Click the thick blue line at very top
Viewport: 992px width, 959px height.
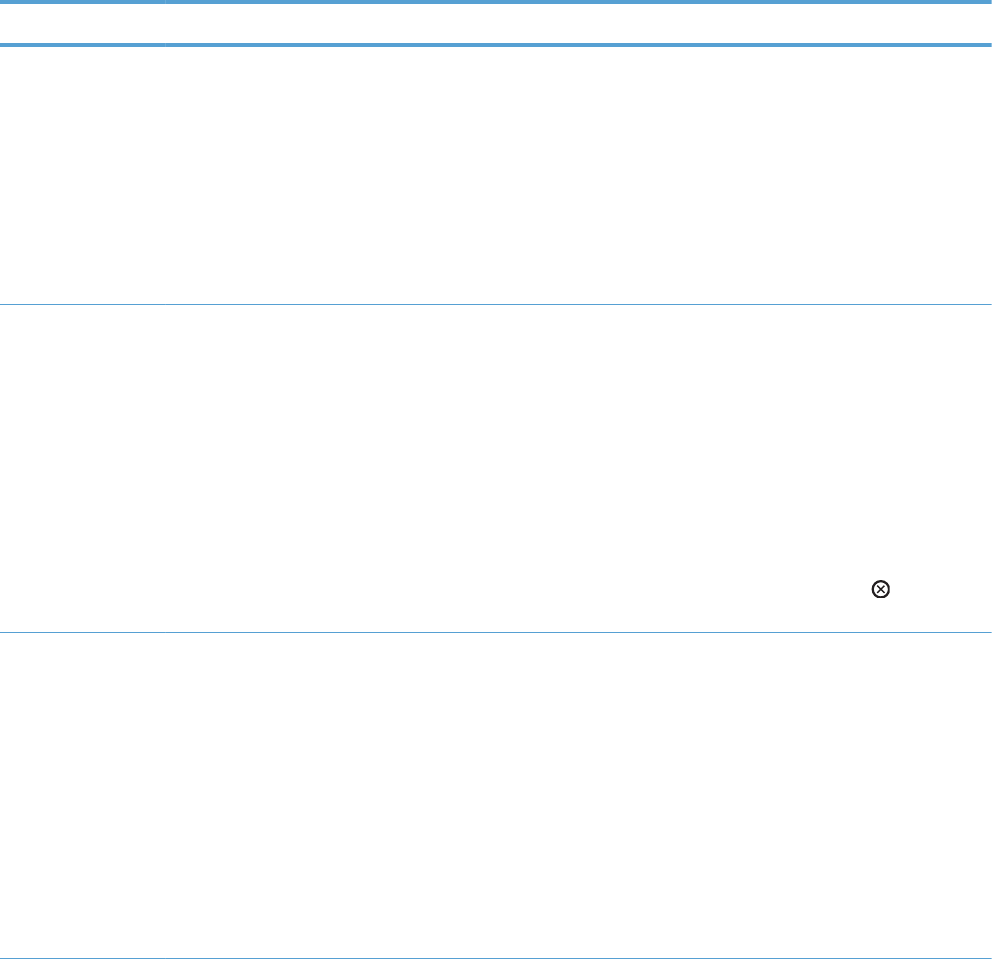[496, 2]
